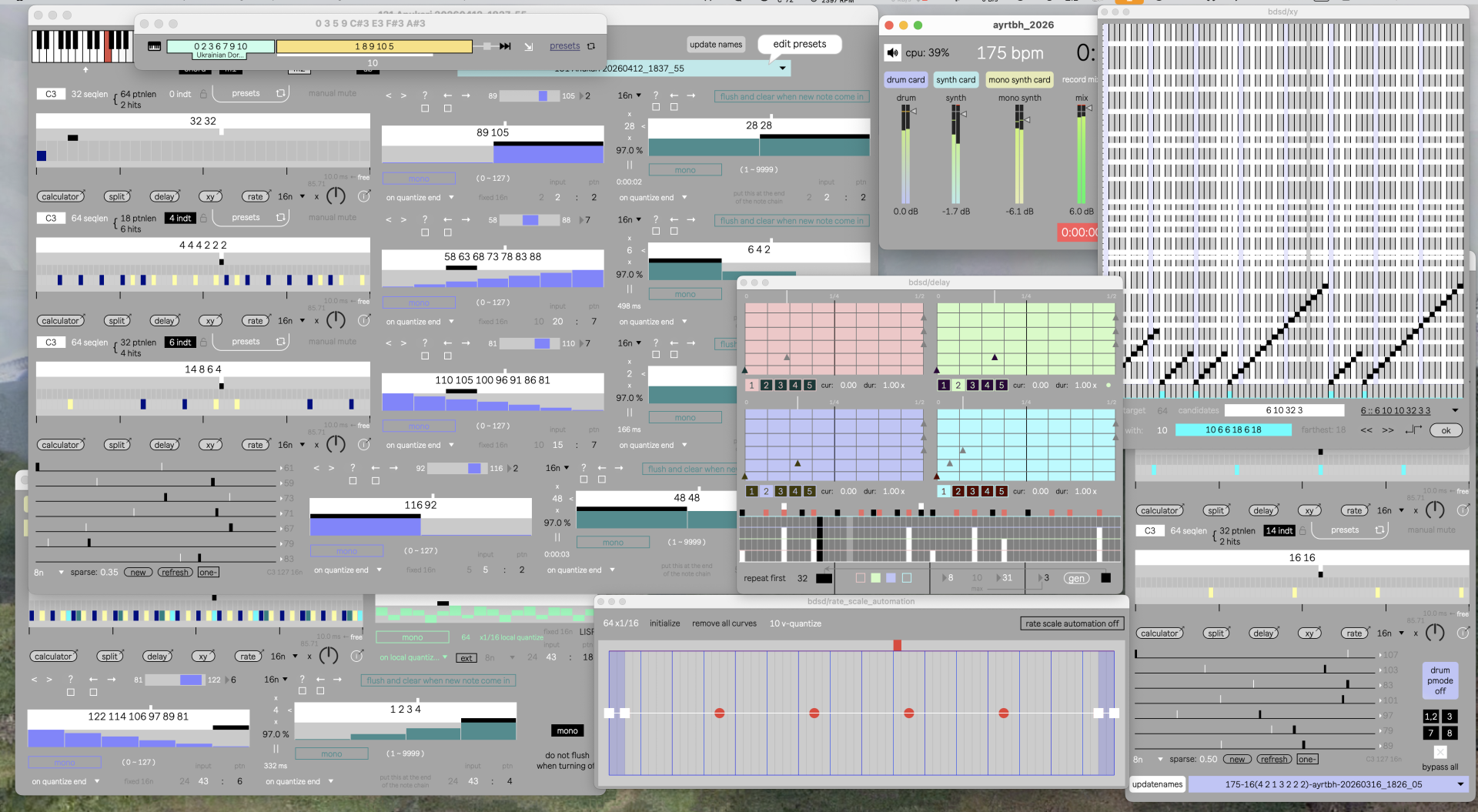Toggle the drum pmode off button

[x=1440, y=680]
